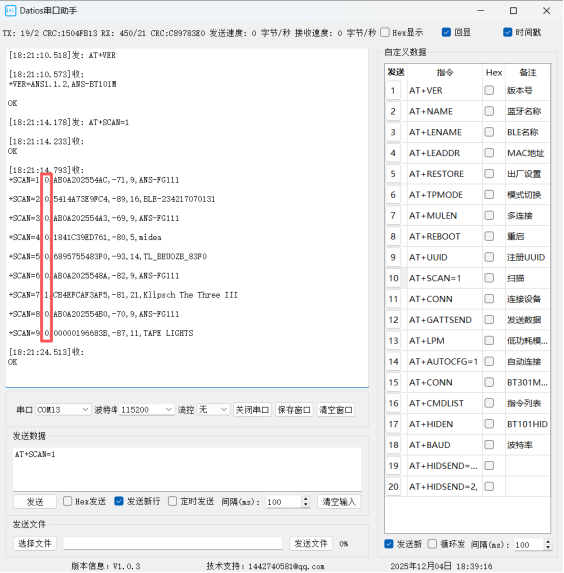Check Hex box for AT+SCAN=1 row
This screenshot has width=564, height=573.
click(489, 278)
